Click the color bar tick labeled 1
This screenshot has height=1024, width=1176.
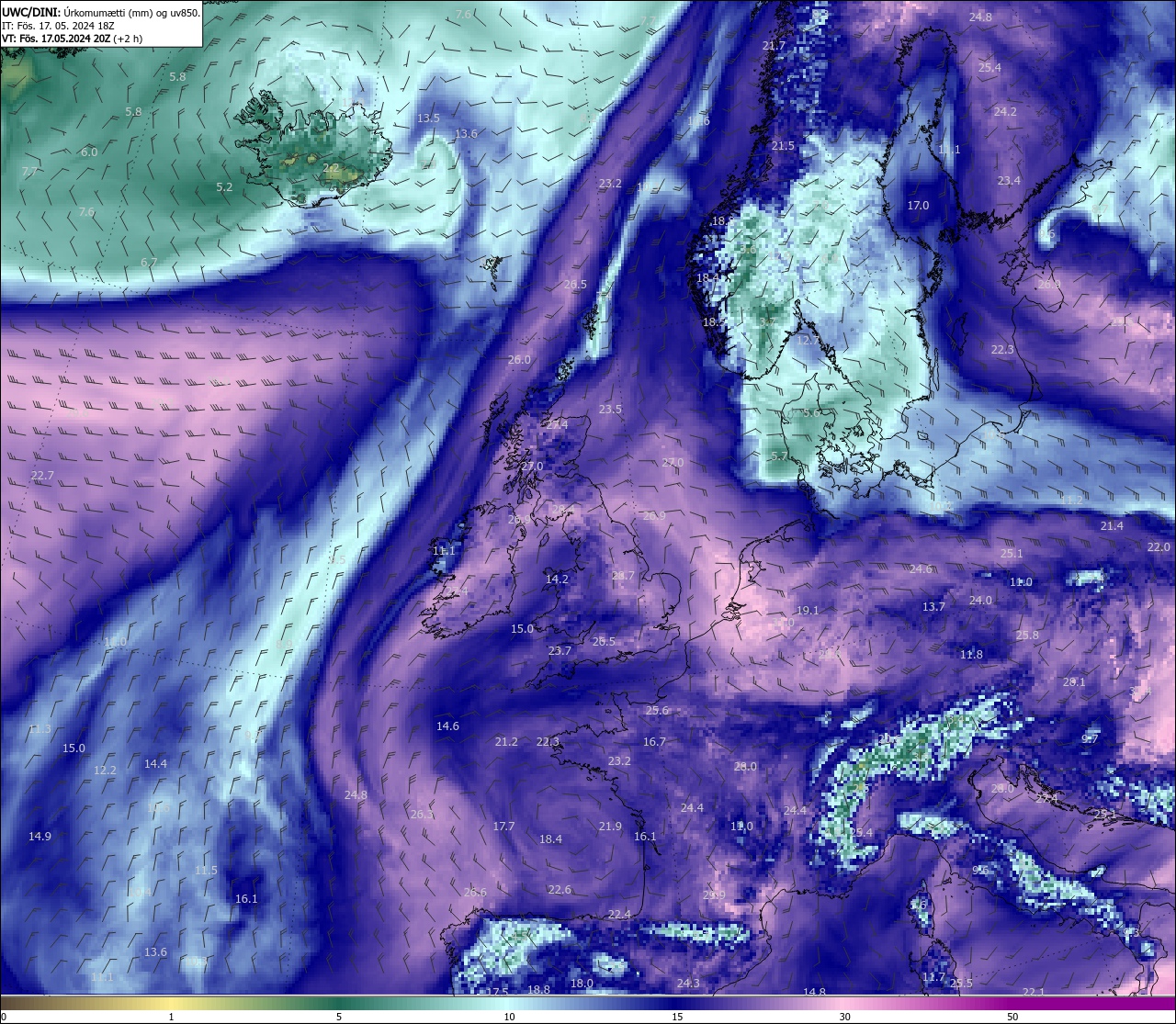click(172, 1017)
